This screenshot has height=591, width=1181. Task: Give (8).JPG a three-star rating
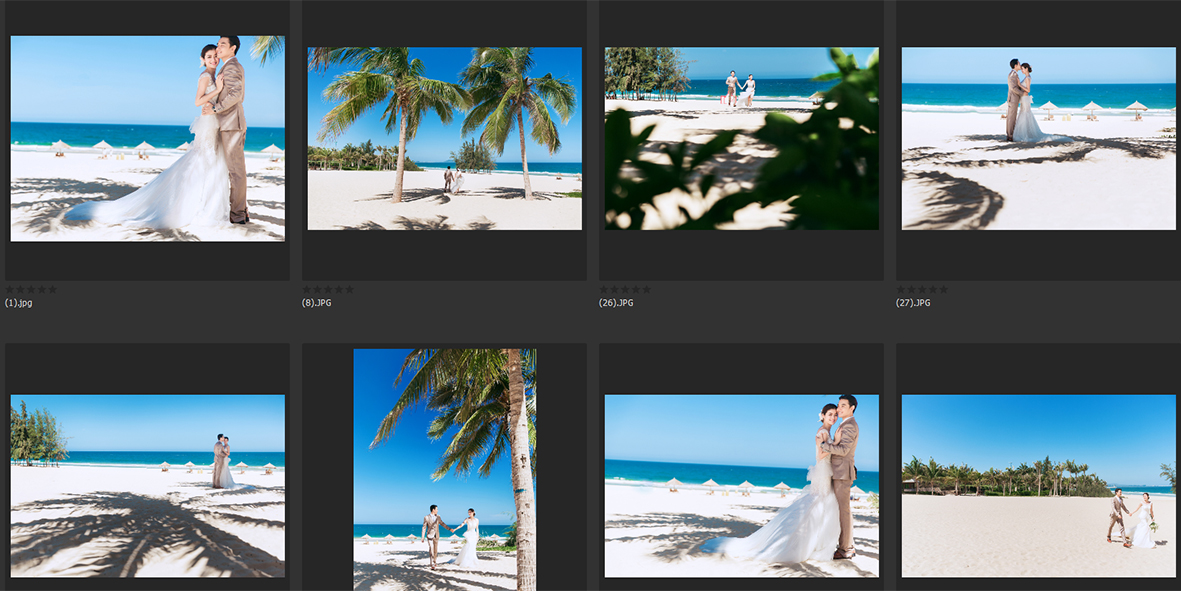coord(328,289)
